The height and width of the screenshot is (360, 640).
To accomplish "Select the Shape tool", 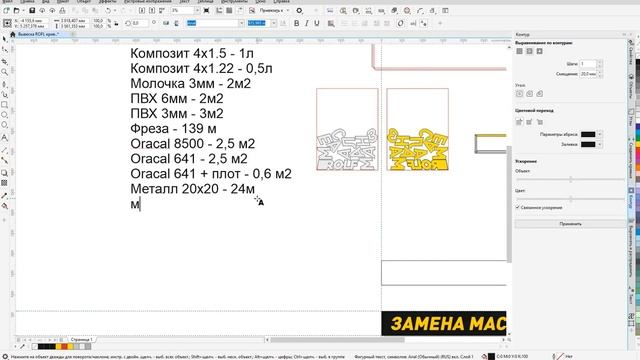I will coord(4,50).
